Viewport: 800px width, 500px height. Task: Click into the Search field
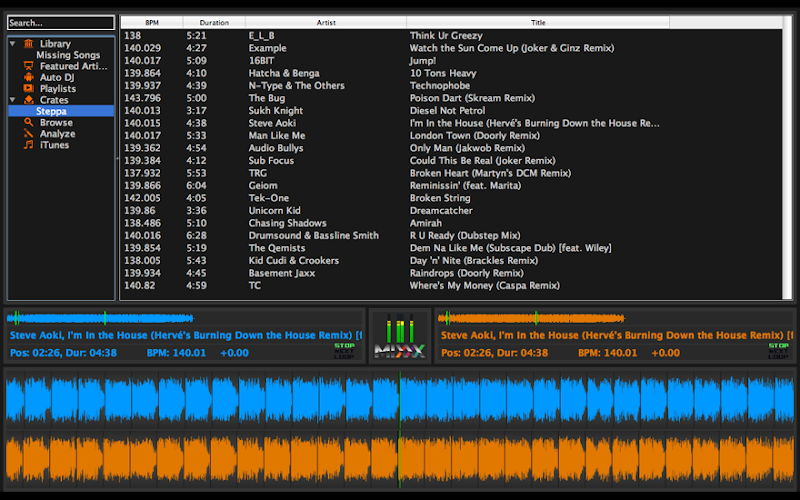61,22
